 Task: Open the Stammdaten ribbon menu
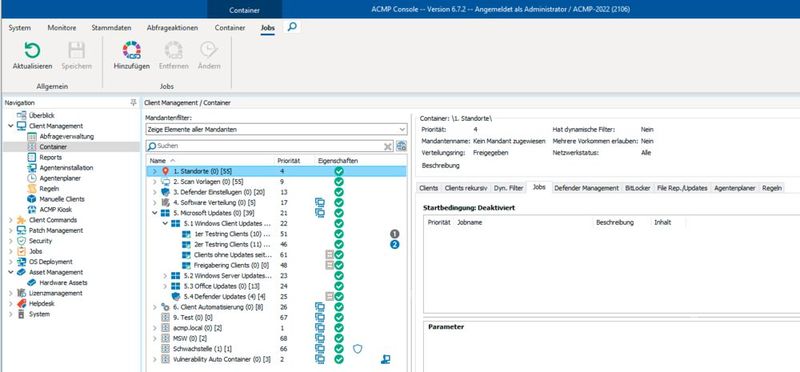[x=111, y=28]
